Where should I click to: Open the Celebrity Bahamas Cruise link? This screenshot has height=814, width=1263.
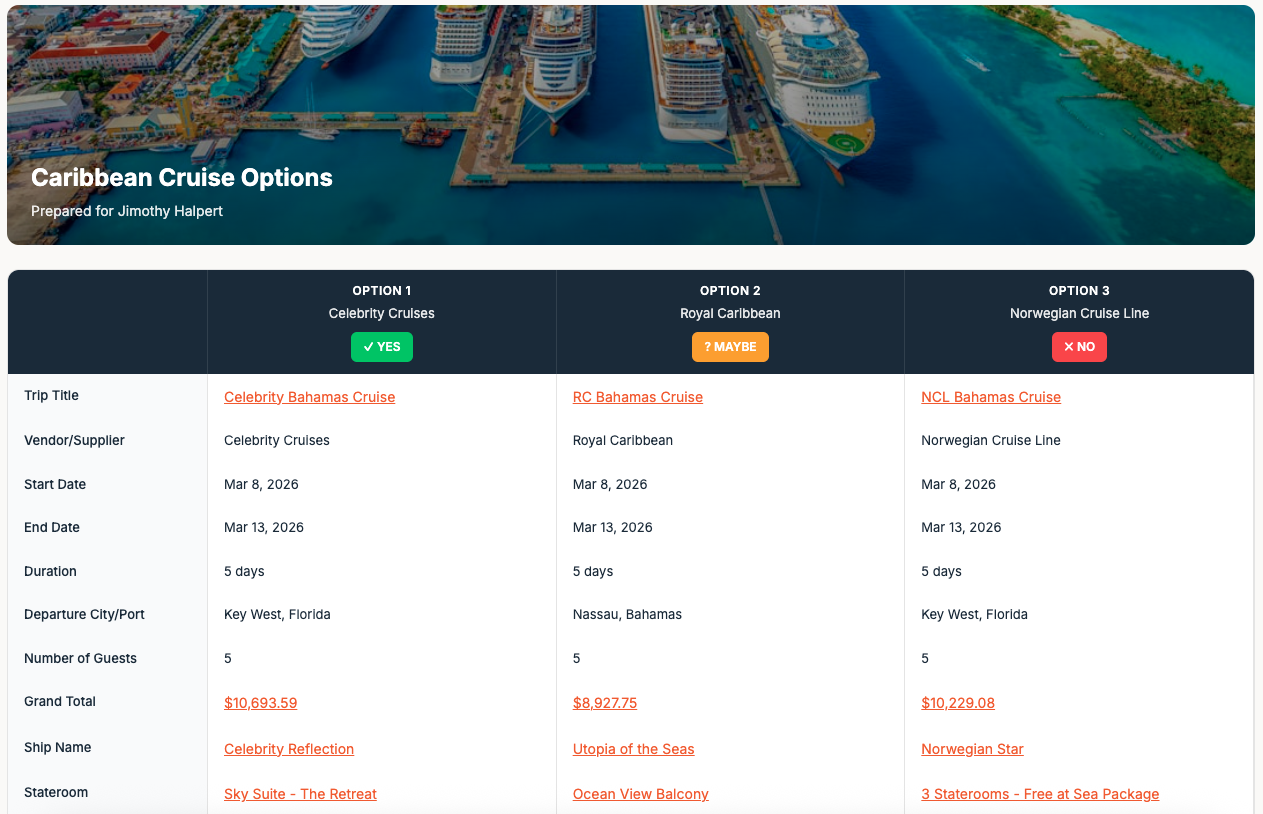pyautogui.click(x=309, y=397)
